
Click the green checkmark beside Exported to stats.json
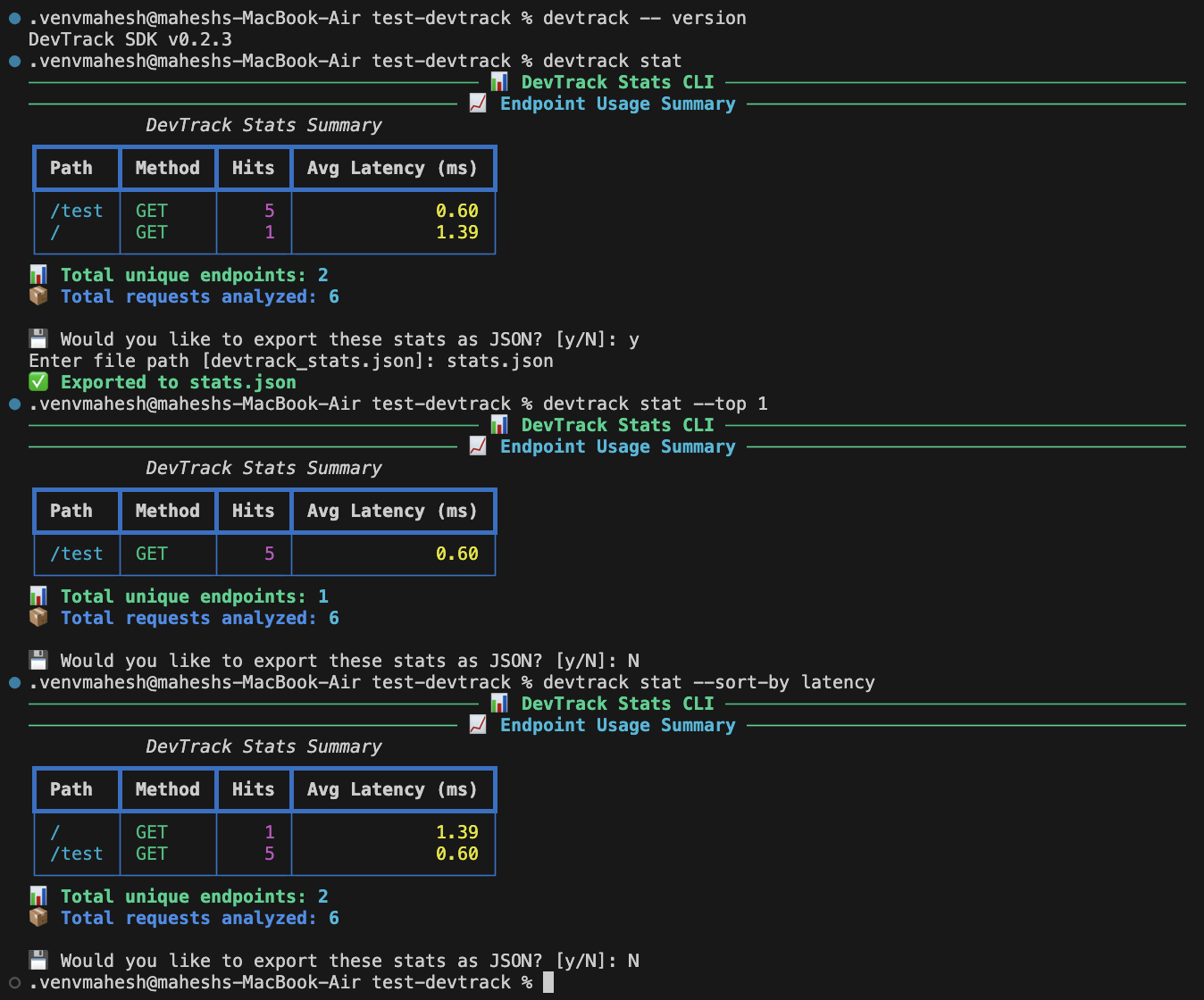[x=38, y=381]
